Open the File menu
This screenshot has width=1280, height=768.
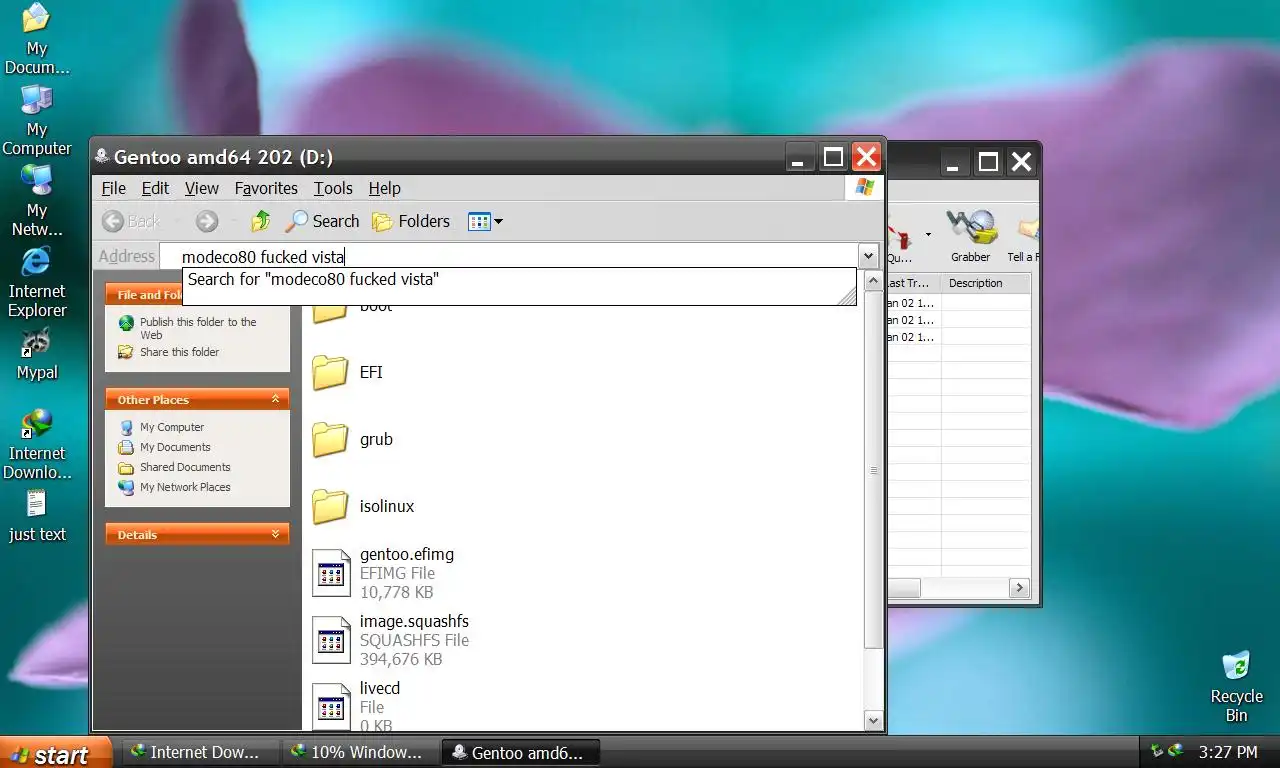point(114,188)
